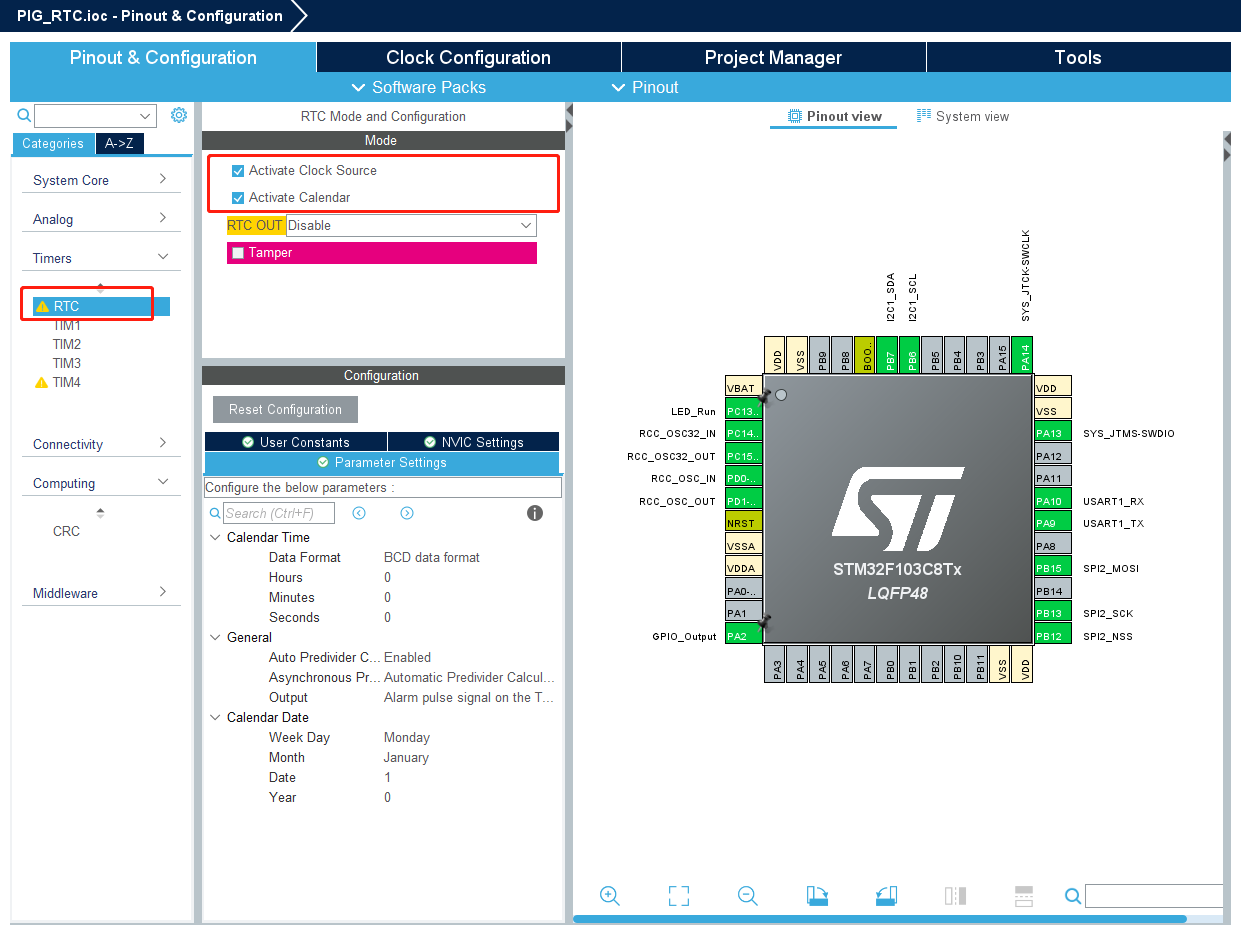The image size is (1241, 935).
Task: Click the pinout horizontal scrollbar
Action: (880, 919)
